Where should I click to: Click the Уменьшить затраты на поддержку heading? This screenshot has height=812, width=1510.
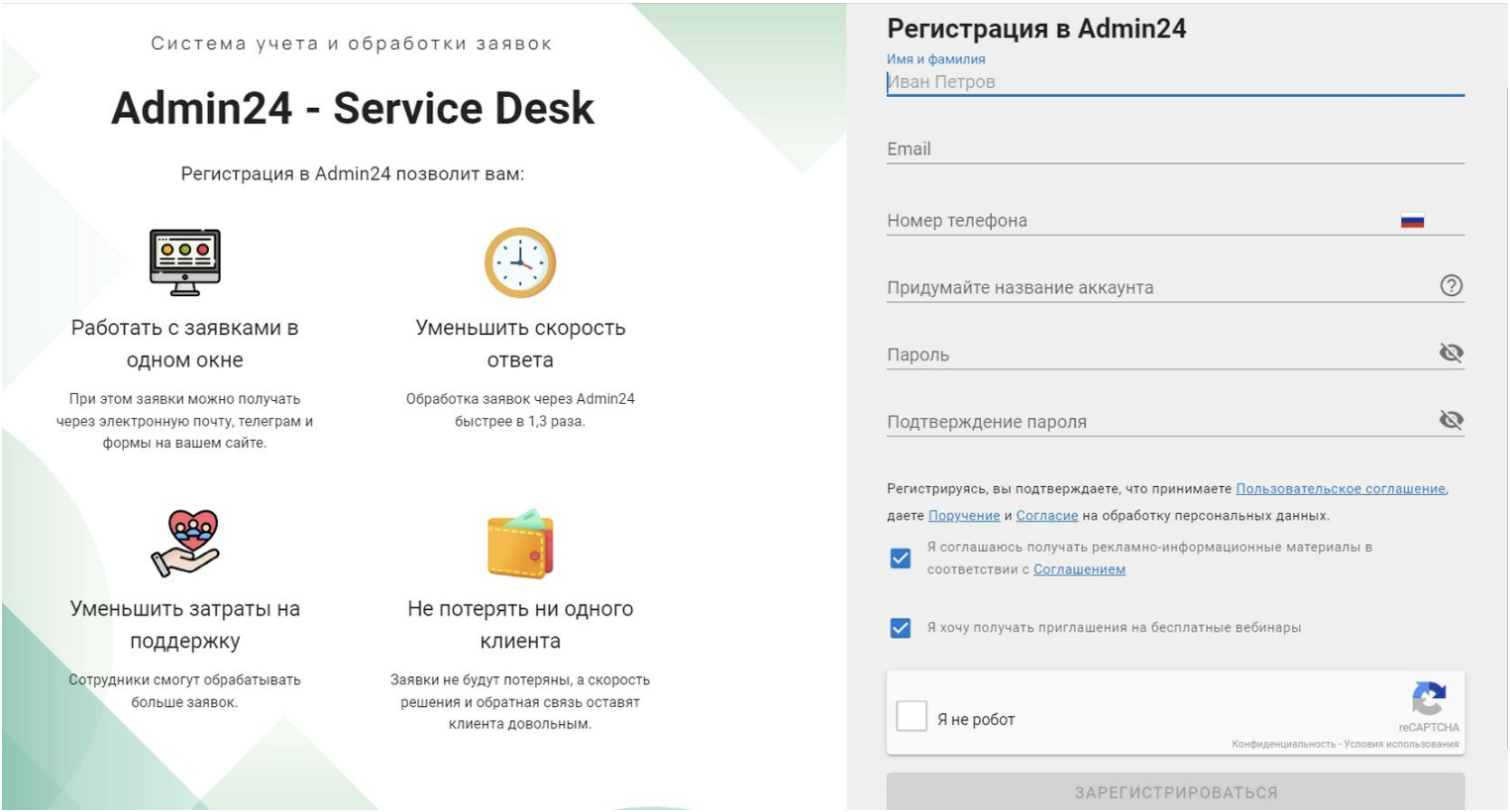tap(185, 625)
